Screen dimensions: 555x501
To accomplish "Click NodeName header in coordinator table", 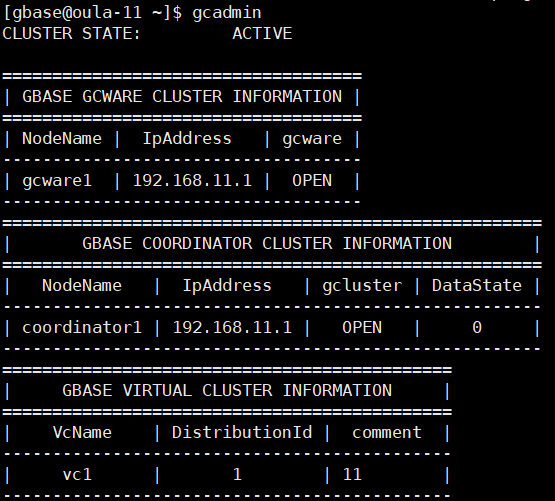I will pyautogui.click(x=82, y=285).
